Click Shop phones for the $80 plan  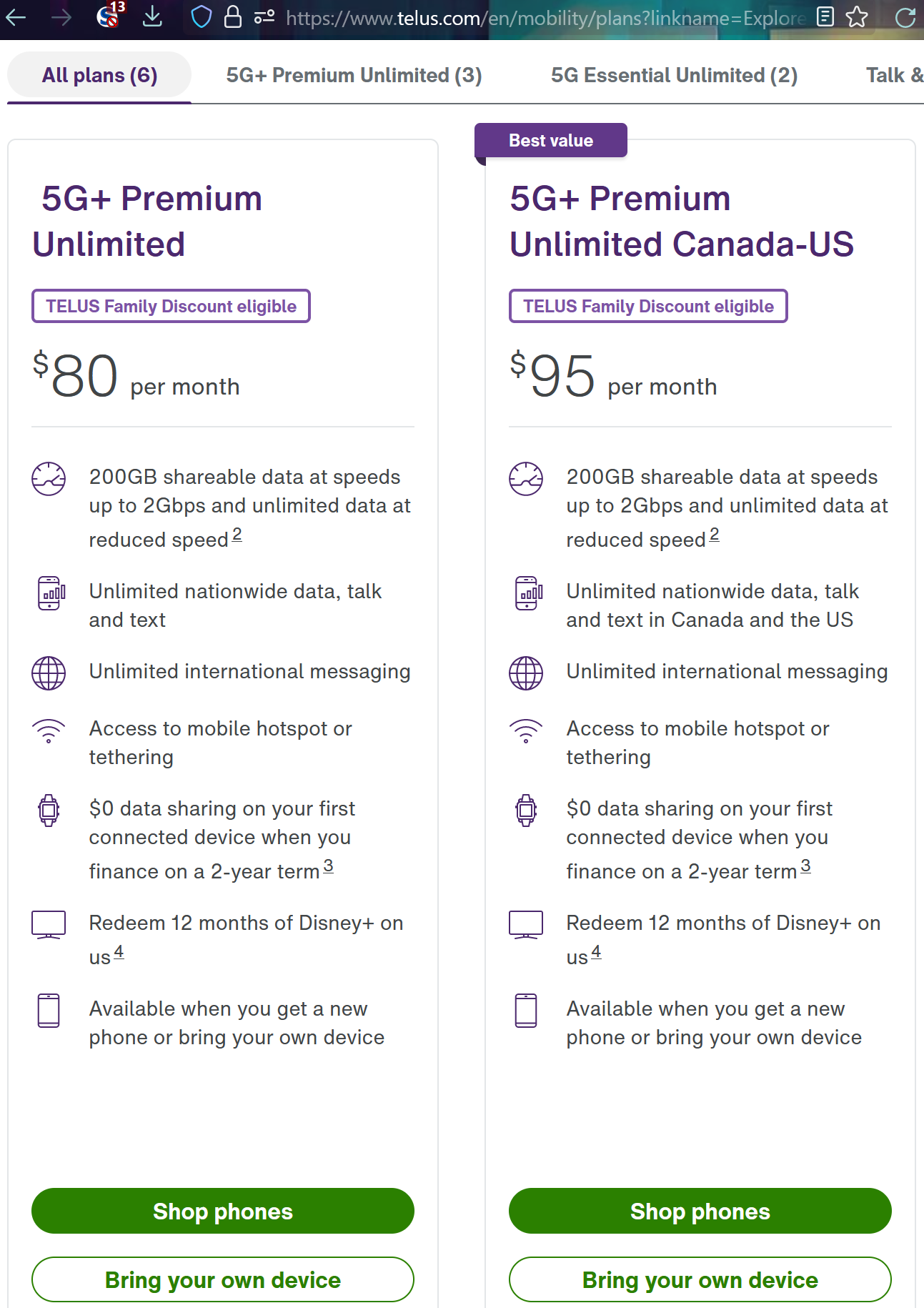(x=223, y=1211)
